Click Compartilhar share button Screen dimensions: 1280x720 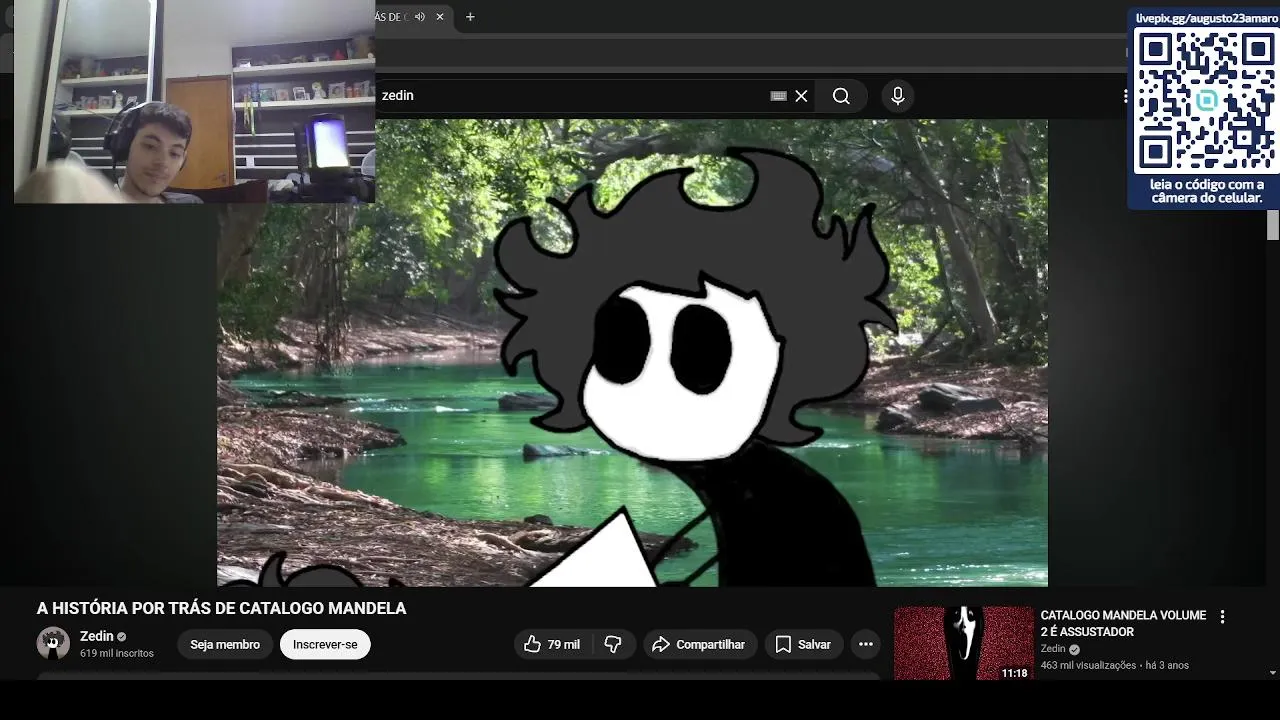click(x=700, y=645)
